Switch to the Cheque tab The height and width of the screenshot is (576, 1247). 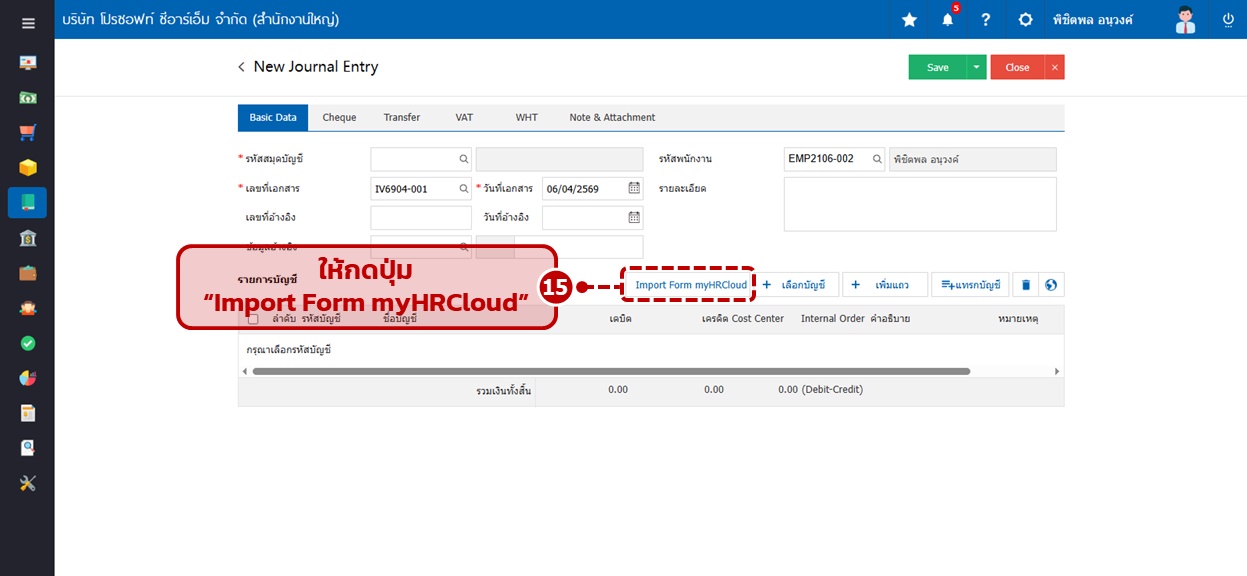click(339, 118)
